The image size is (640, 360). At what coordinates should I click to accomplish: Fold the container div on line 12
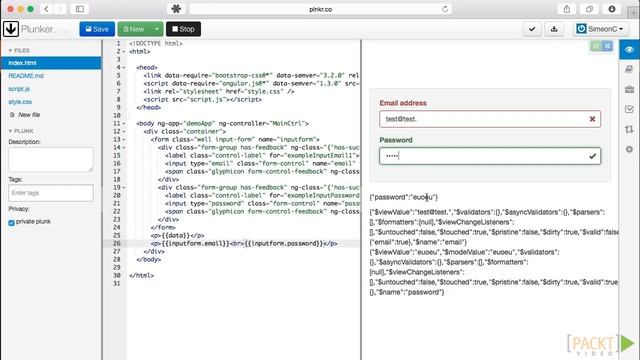click(124, 132)
